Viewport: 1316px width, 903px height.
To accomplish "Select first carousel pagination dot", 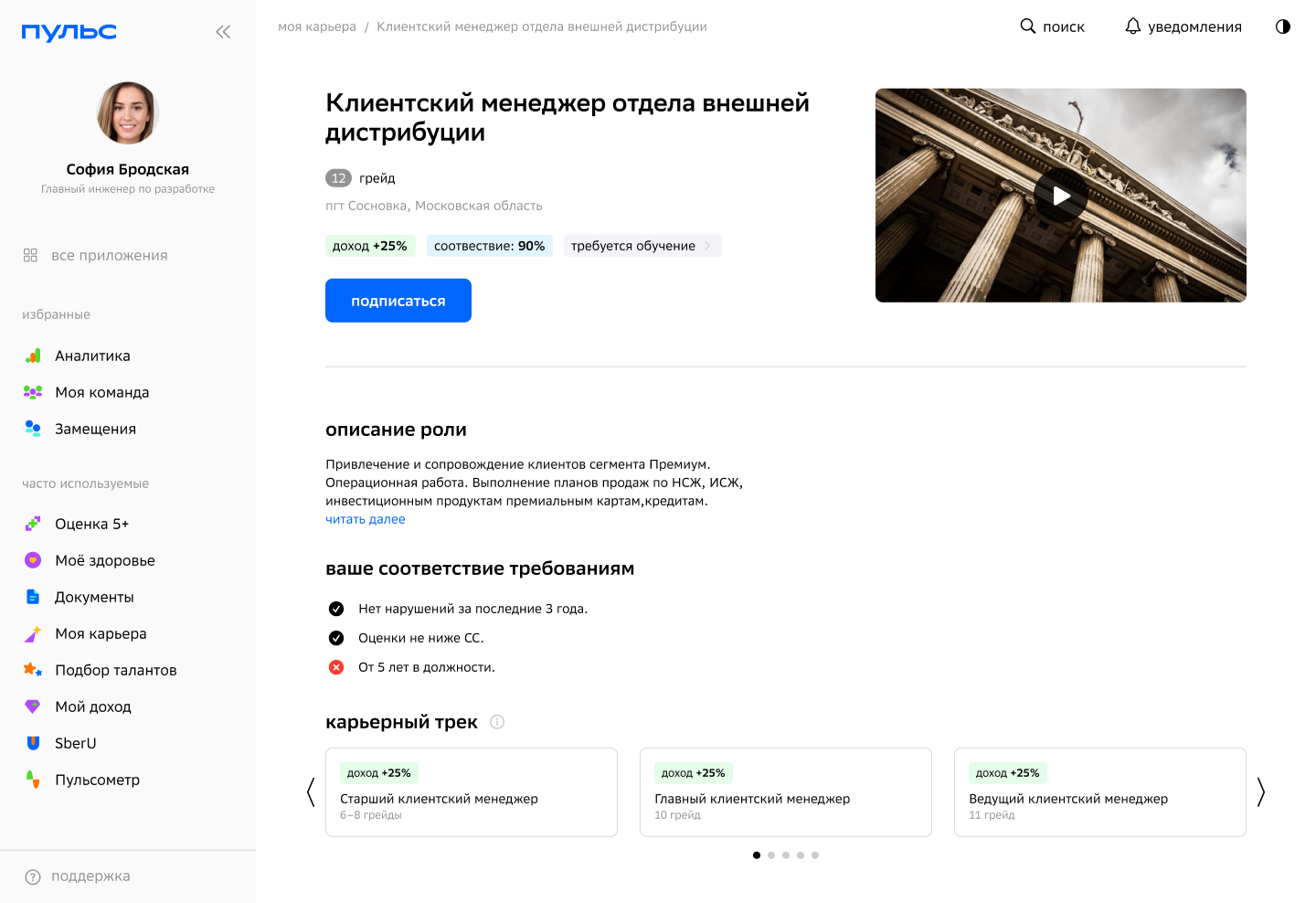I will click(757, 855).
